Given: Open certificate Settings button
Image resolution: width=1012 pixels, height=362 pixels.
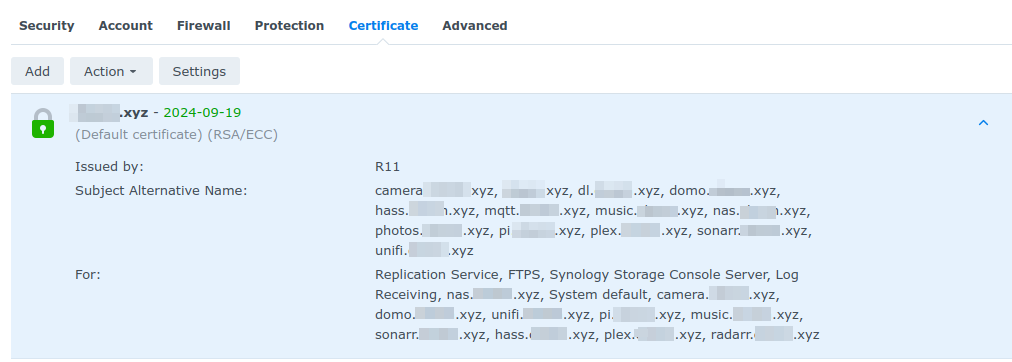Looking at the screenshot, I should 199,71.
